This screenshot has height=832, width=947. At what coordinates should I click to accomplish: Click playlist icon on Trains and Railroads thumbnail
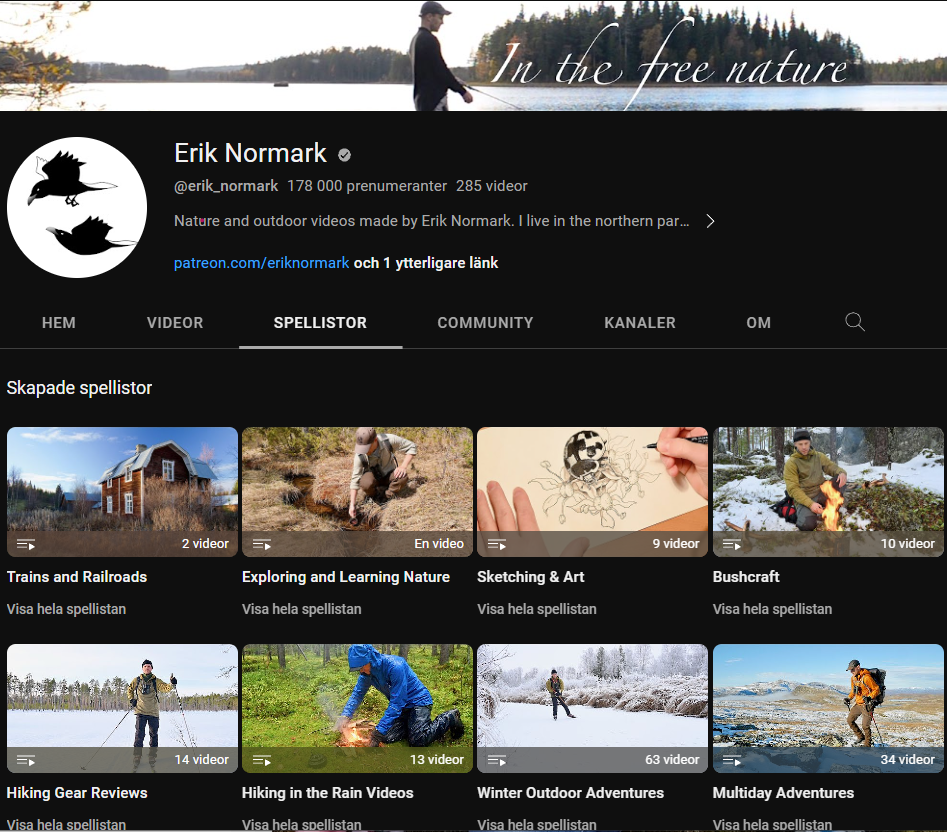pyautogui.click(x=25, y=544)
